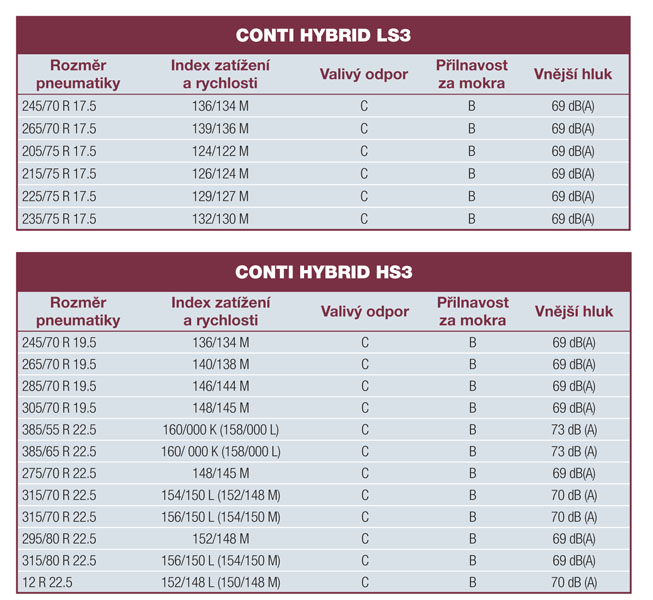Select tire size 205/75 R 17.5
This screenshot has width=653, height=600.
coord(59,151)
